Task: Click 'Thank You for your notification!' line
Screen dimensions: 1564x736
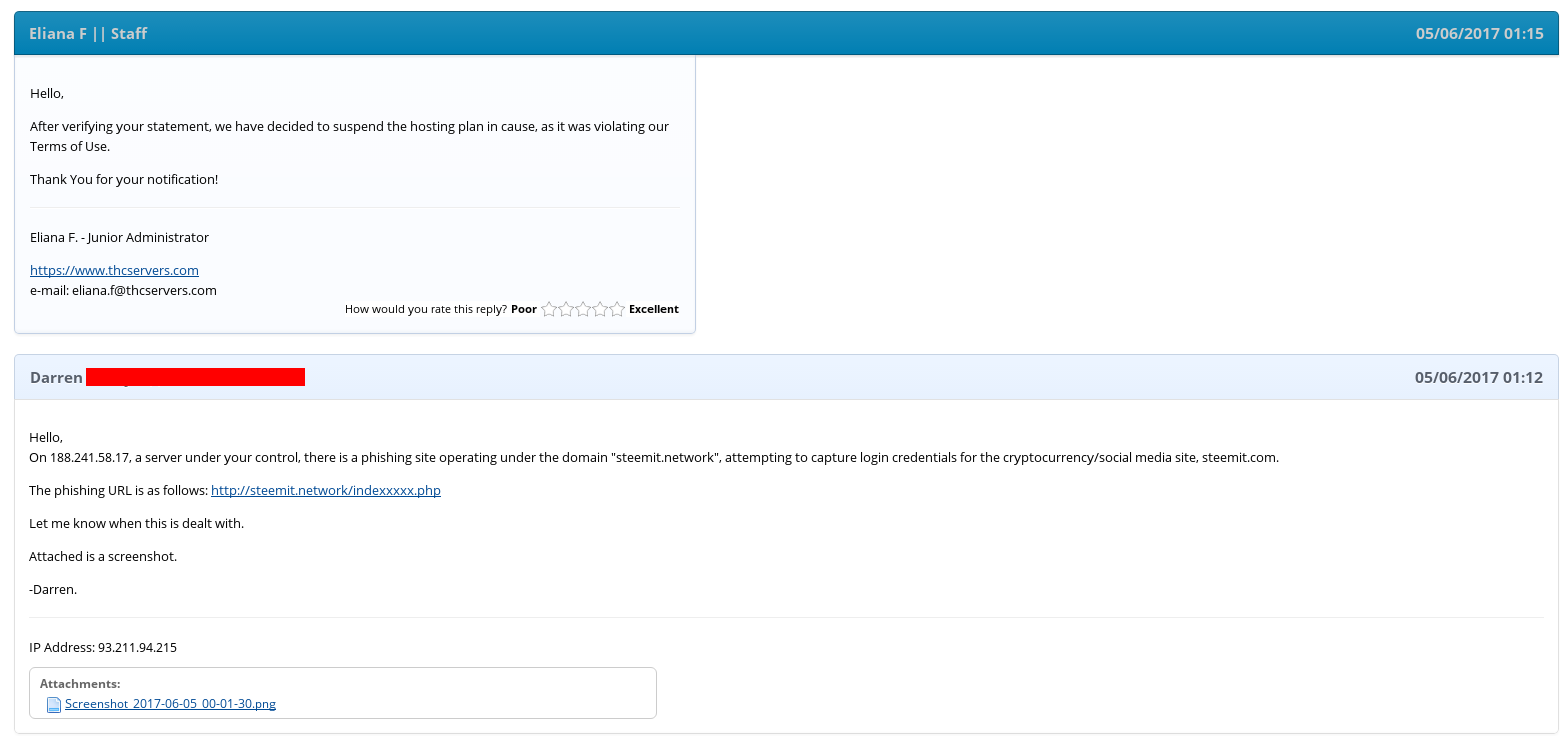Action: tap(124, 179)
